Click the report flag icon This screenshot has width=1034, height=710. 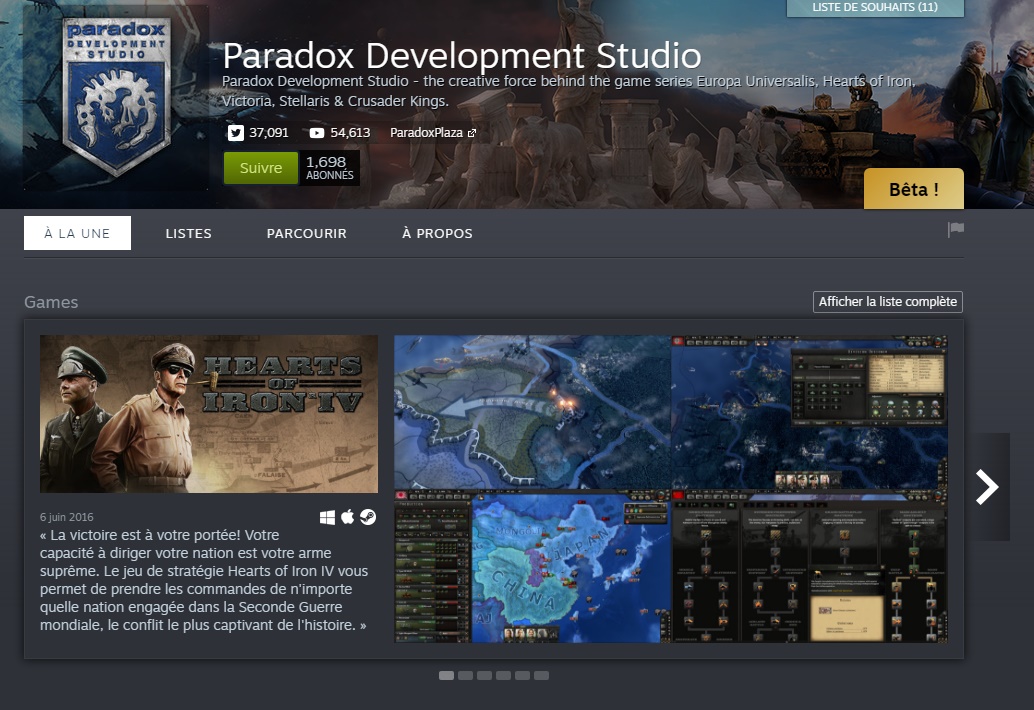coord(956,230)
